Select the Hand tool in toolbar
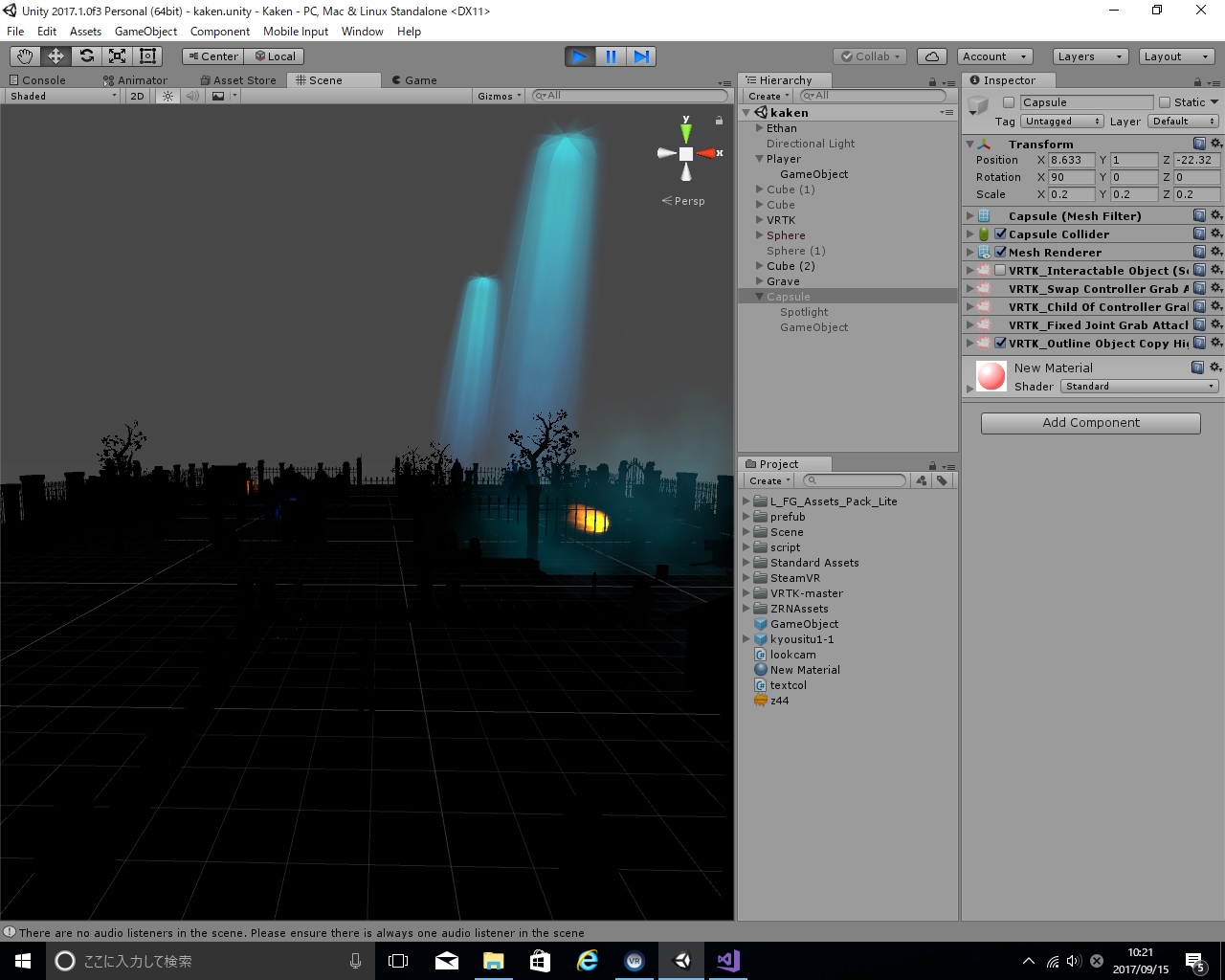The image size is (1225, 980). [x=25, y=56]
